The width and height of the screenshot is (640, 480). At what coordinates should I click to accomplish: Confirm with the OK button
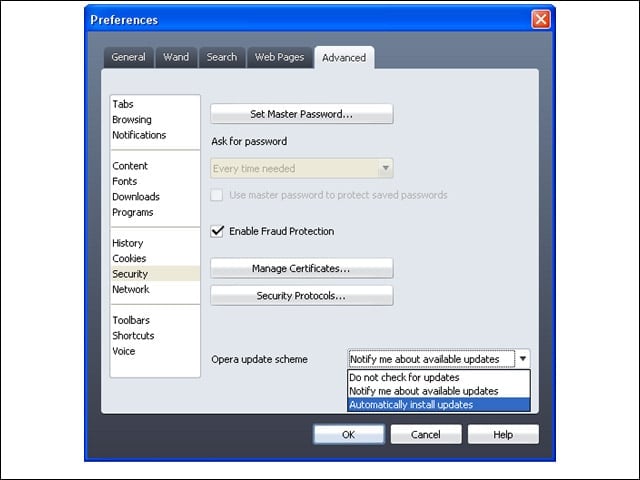[x=349, y=434]
